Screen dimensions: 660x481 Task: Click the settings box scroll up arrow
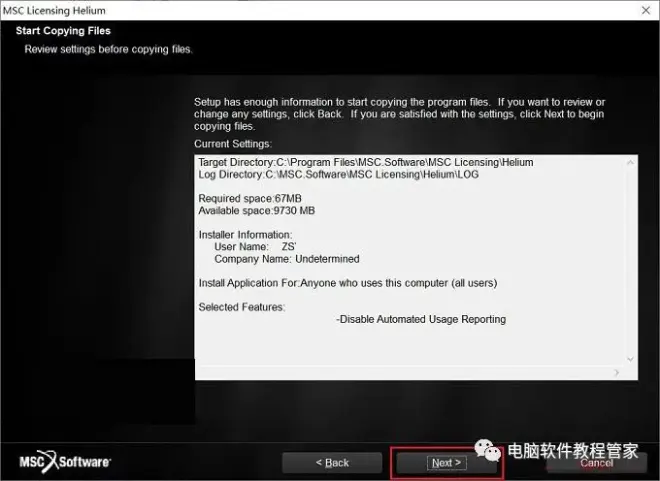pos(630,162)
